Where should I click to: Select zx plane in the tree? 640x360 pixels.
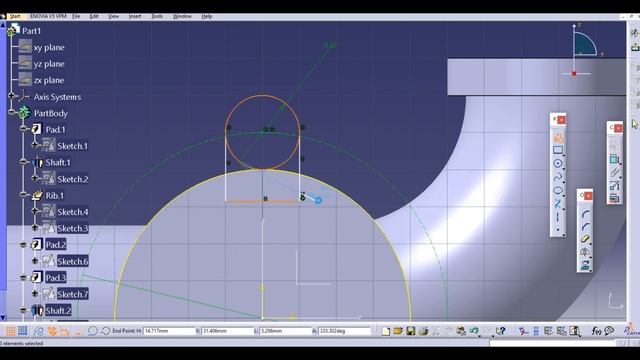[49, 80]
